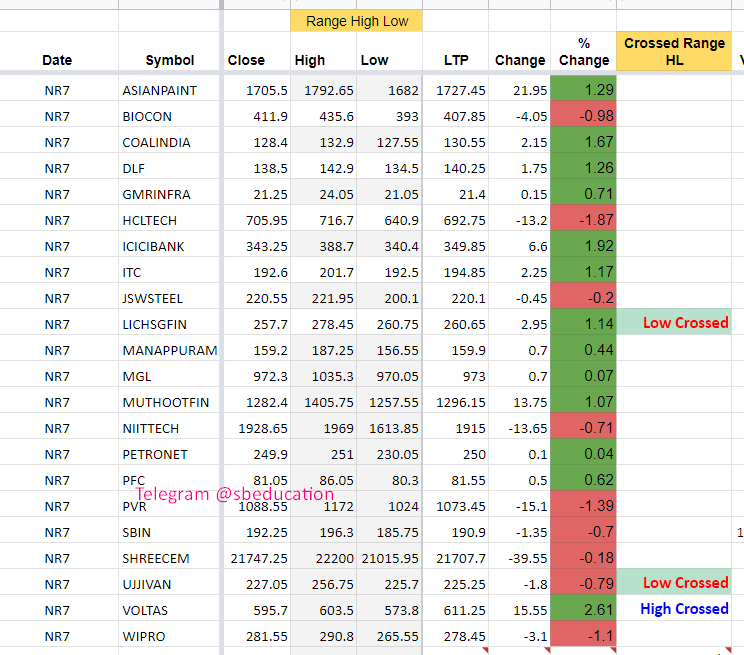Select the 611.25 LTP cell
The image size is (744, 655).
(456, 610)
